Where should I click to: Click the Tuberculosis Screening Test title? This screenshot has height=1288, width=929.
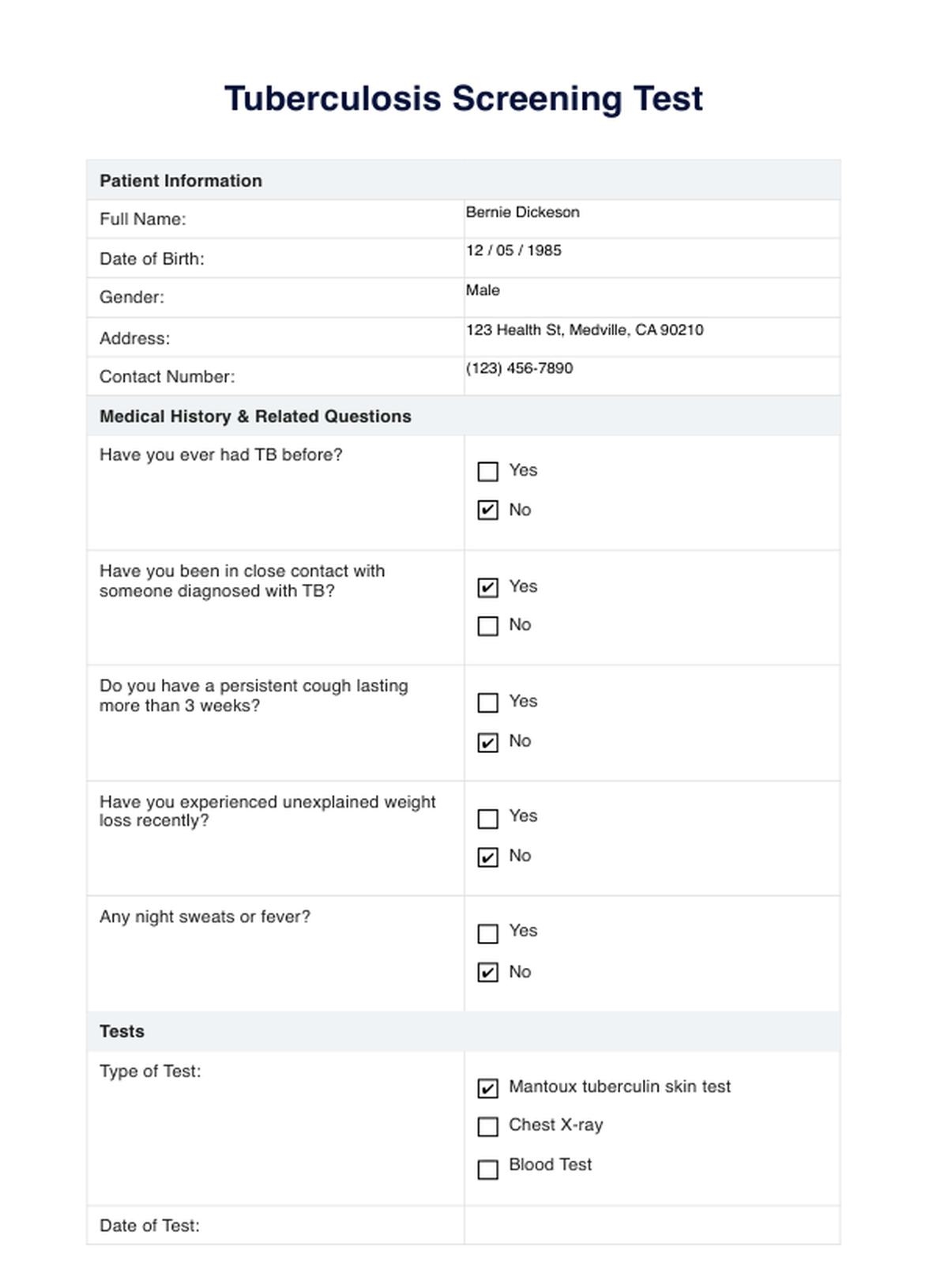tap(464, 99)
